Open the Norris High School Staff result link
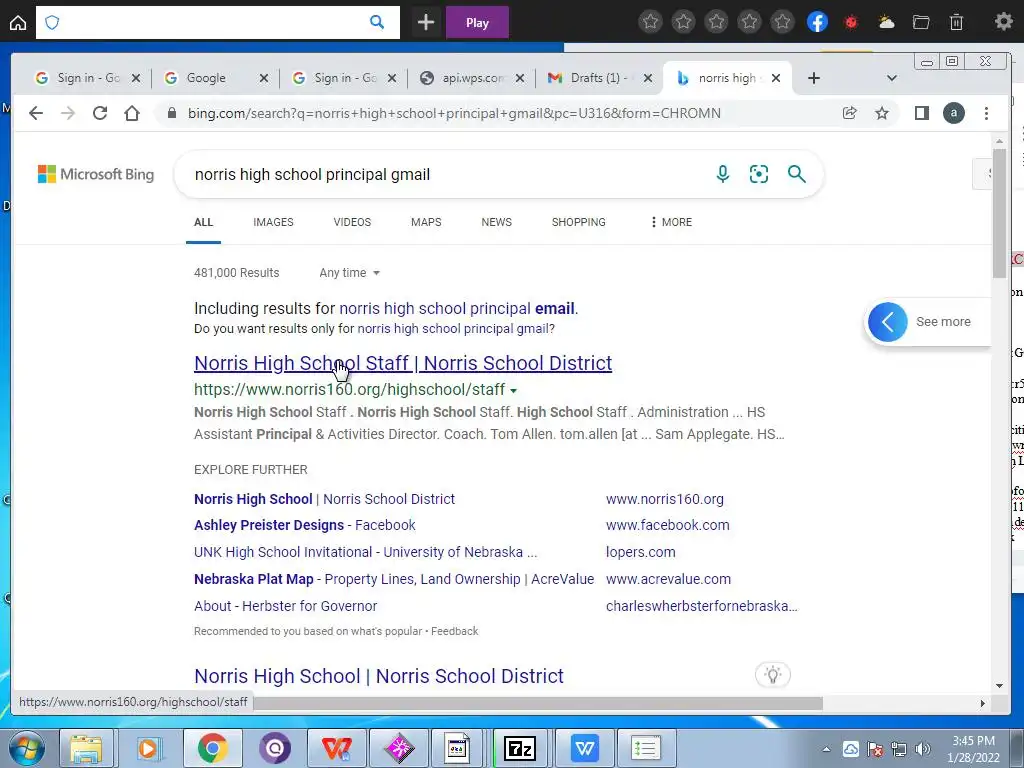 click(403, 362)
